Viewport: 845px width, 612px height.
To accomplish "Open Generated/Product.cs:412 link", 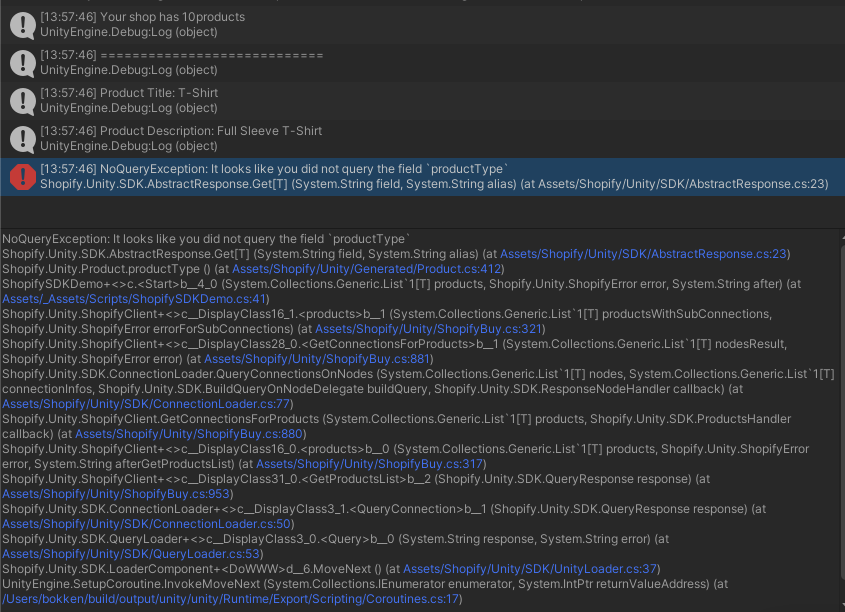I will [366, 269].
